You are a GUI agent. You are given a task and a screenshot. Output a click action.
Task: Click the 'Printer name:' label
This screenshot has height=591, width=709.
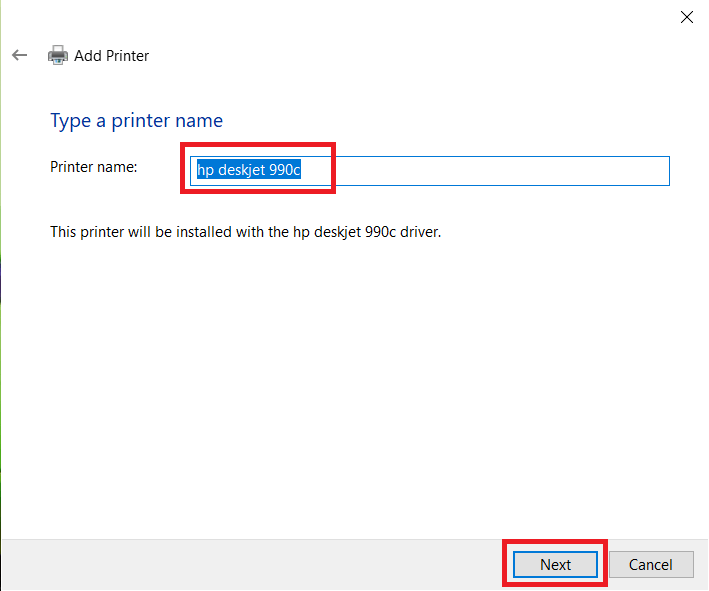tap(94, 167)
